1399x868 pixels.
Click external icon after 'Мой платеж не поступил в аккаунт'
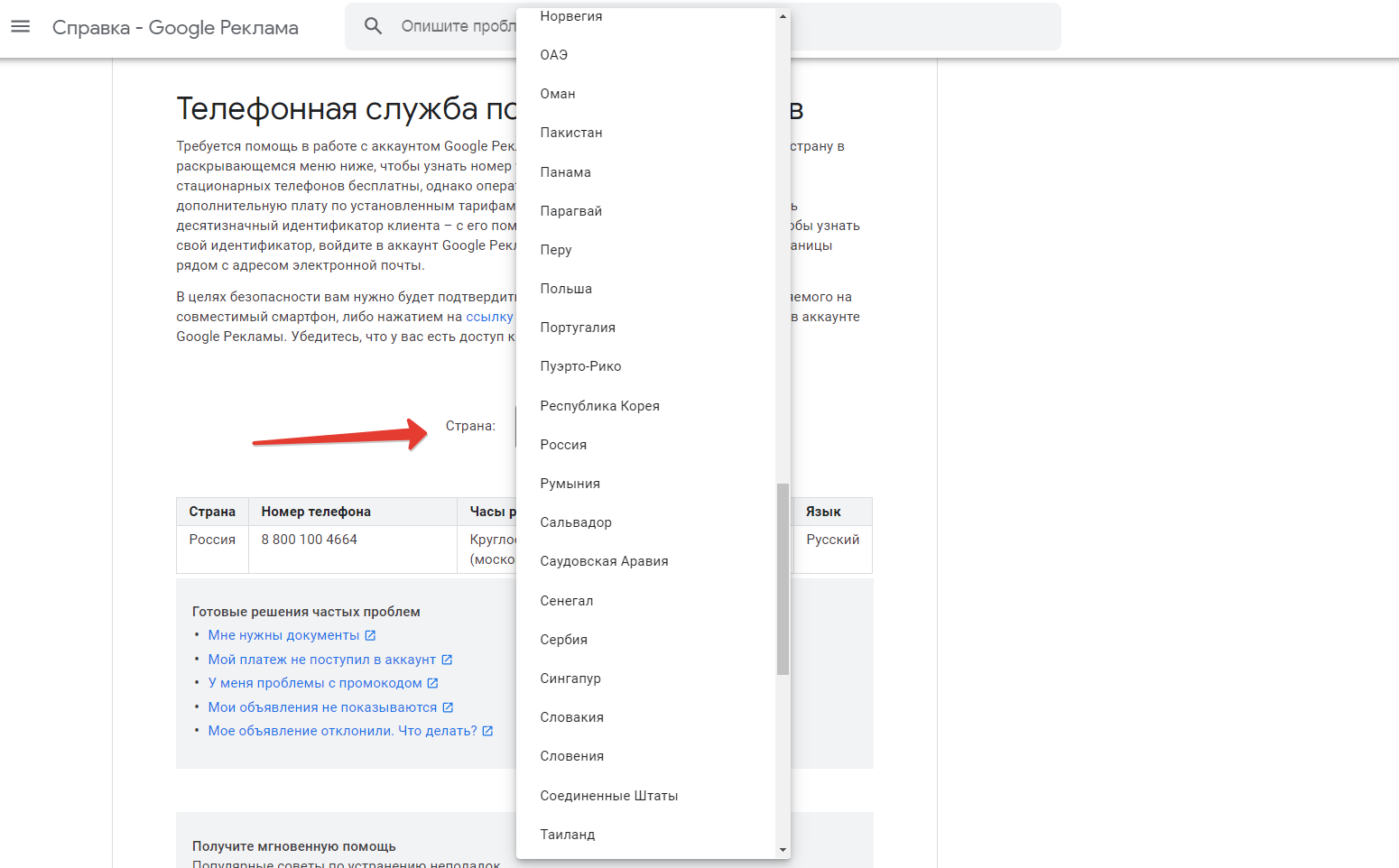(x=447, y=660)
